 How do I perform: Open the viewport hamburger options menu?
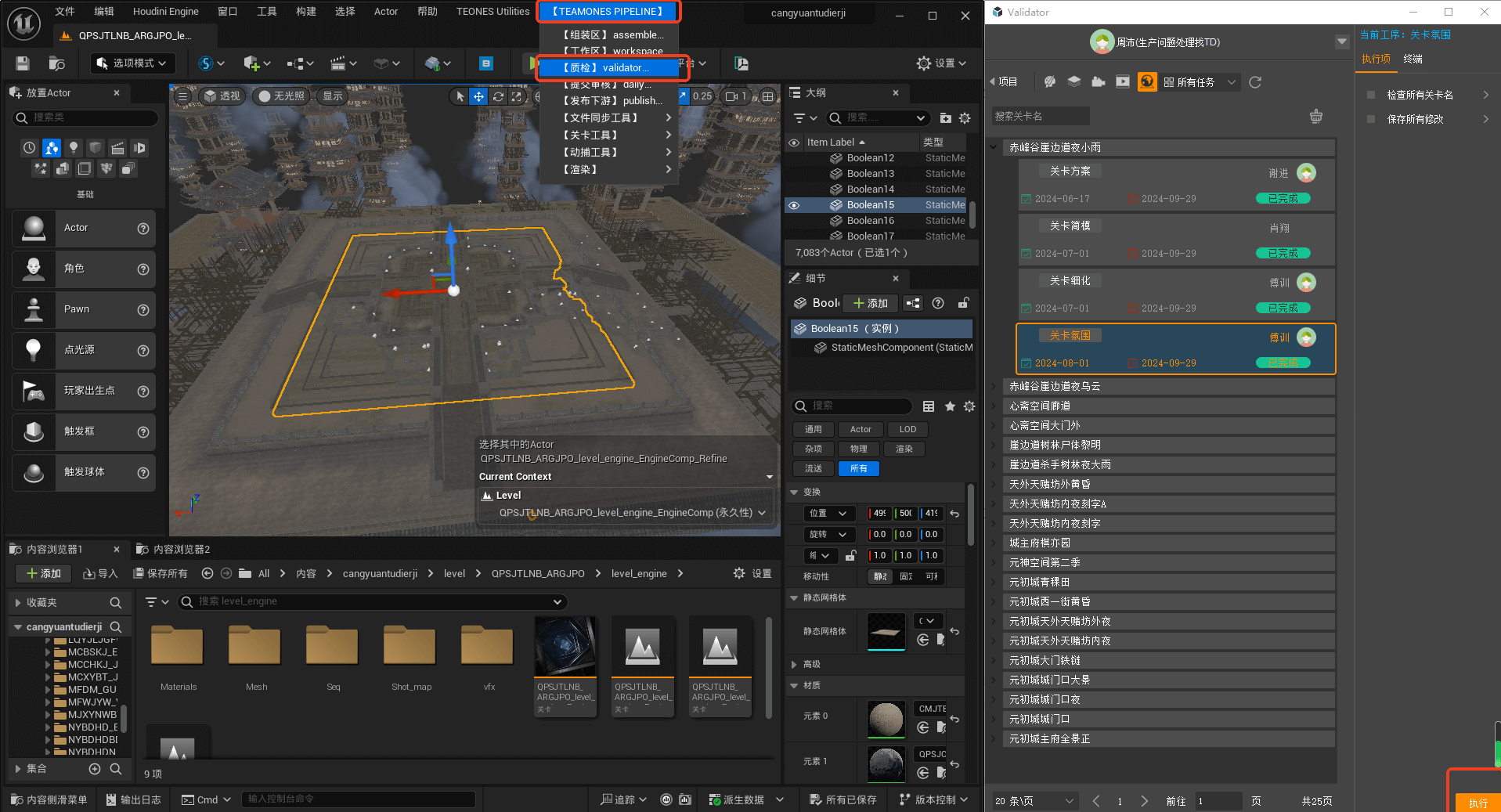pyautogui.click(x=182, y=96)
